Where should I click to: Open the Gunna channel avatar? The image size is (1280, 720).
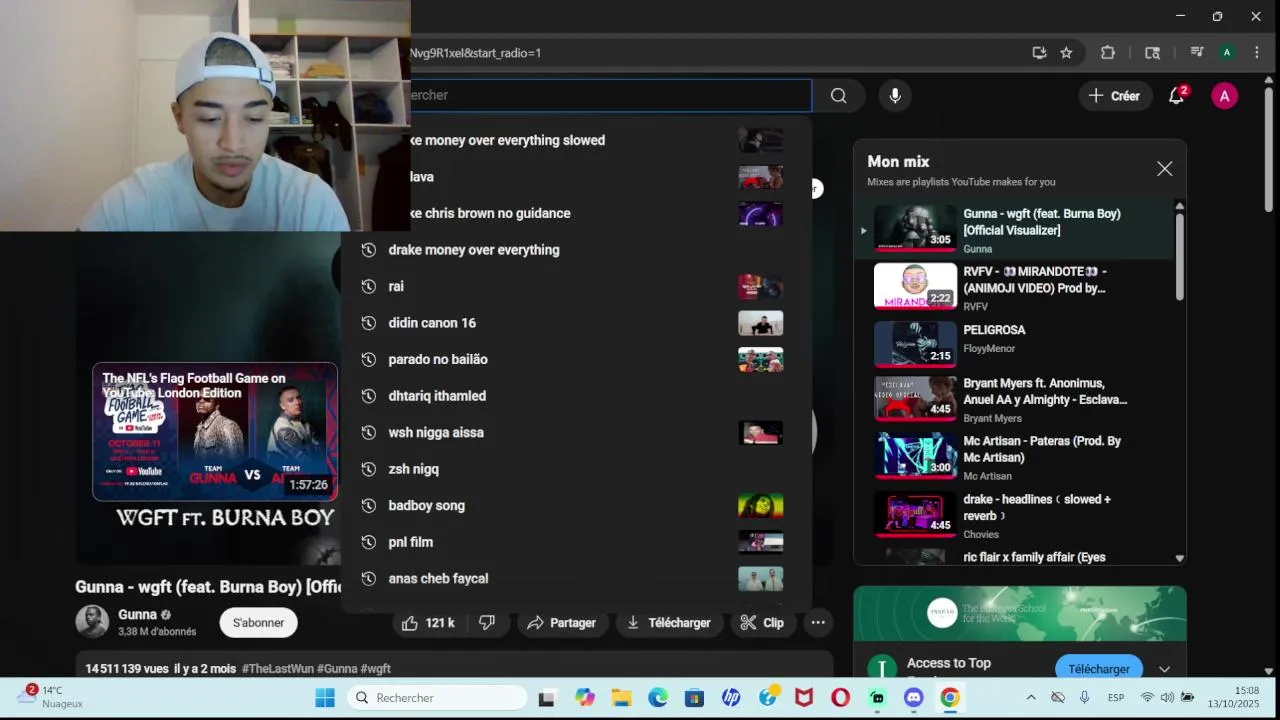point(92,622)
